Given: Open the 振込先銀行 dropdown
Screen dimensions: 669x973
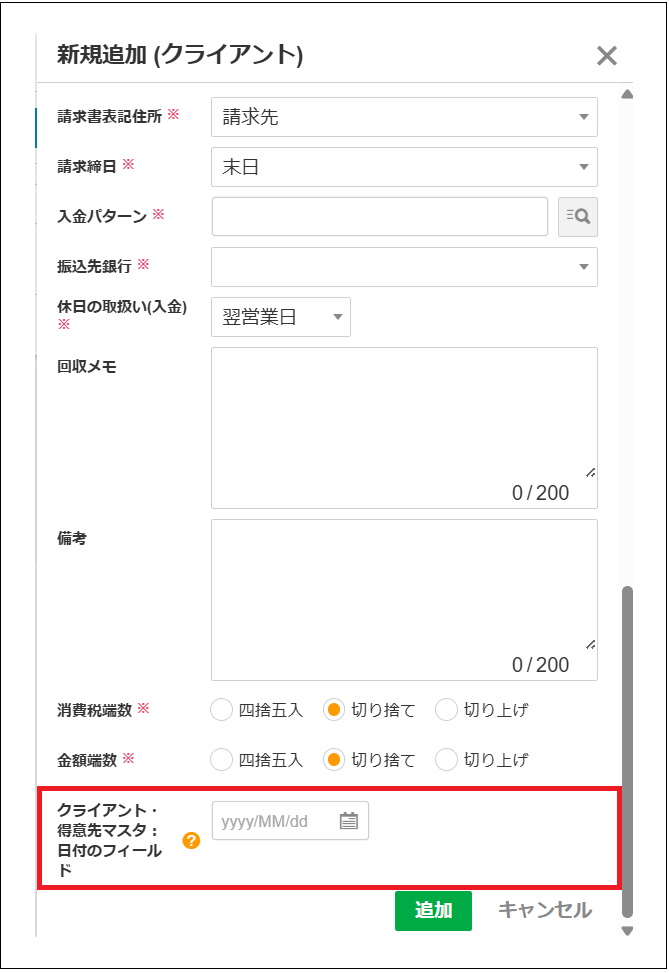Looking at the screenshot, I should (x=404, y=267).
